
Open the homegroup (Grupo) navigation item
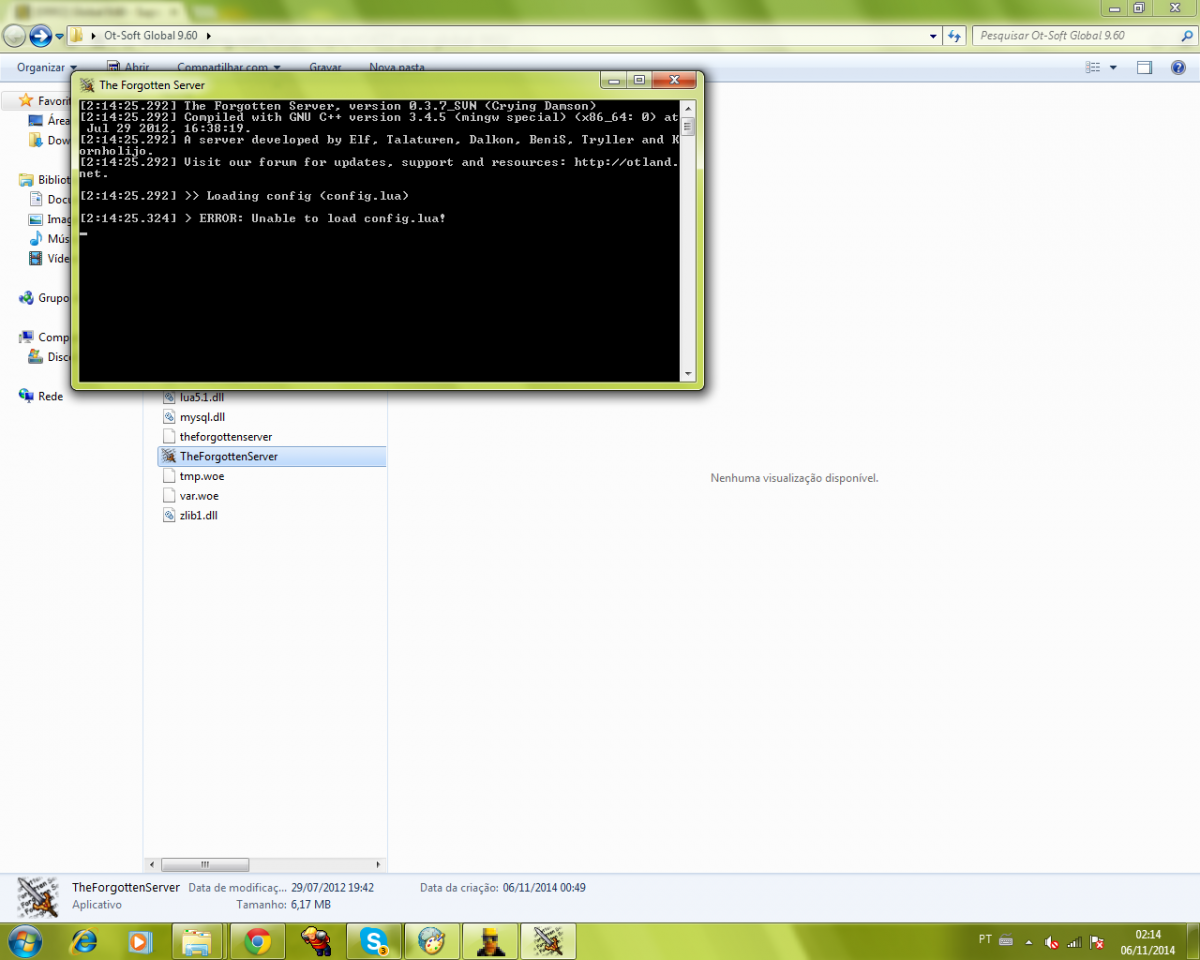[x=45, y=298]
